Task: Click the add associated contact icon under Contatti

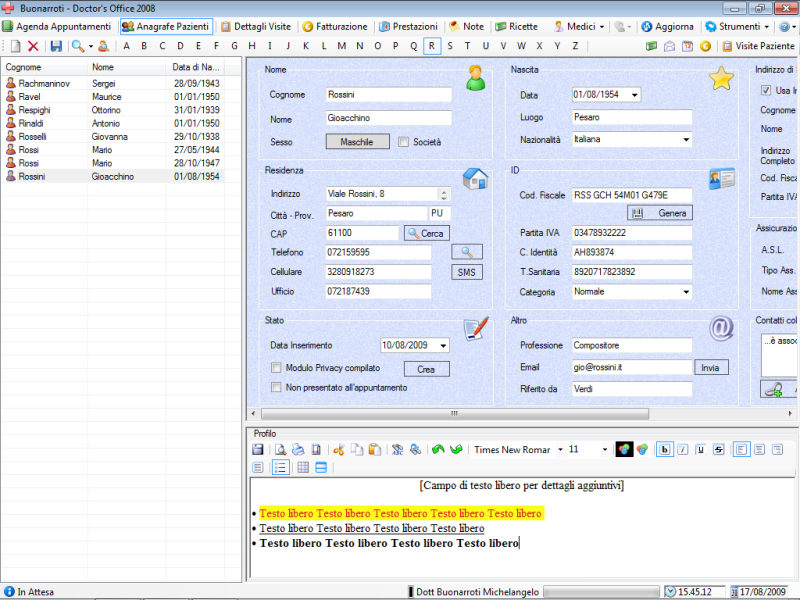Action: (x=774, y=390)
